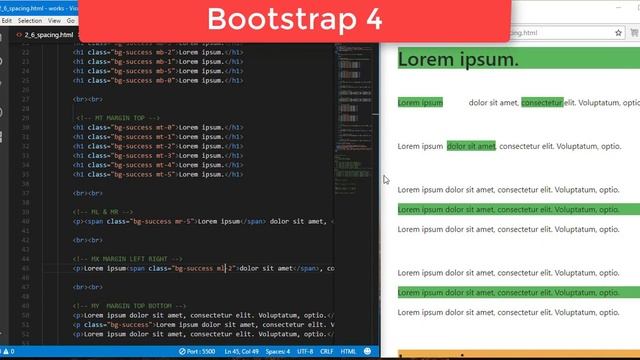The image size is (640, 360).
Task: Change the UTF-8 file encoding
Action: click(x=305, y=351)
